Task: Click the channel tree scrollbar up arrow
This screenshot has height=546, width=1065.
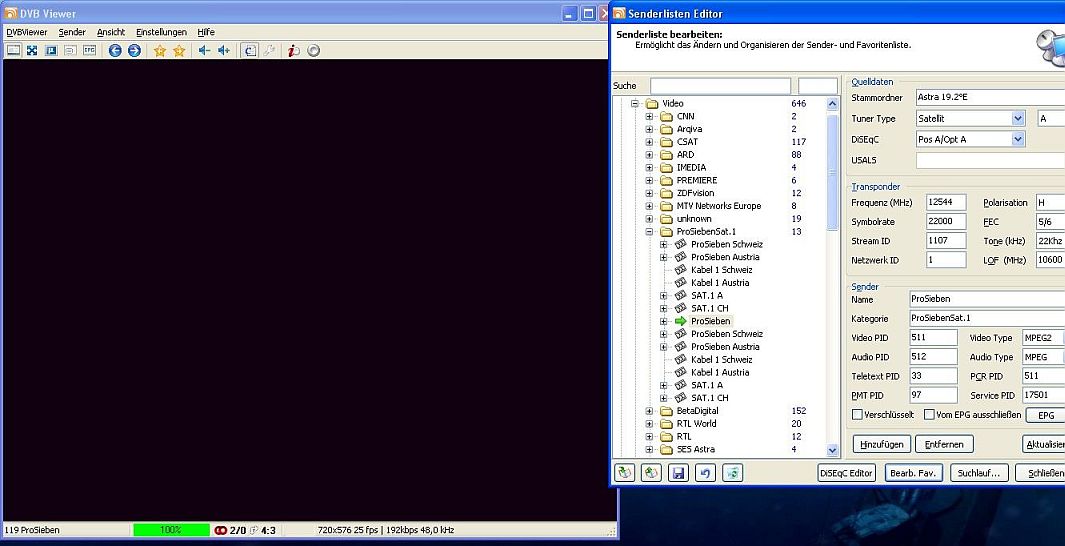Action: 833,104
